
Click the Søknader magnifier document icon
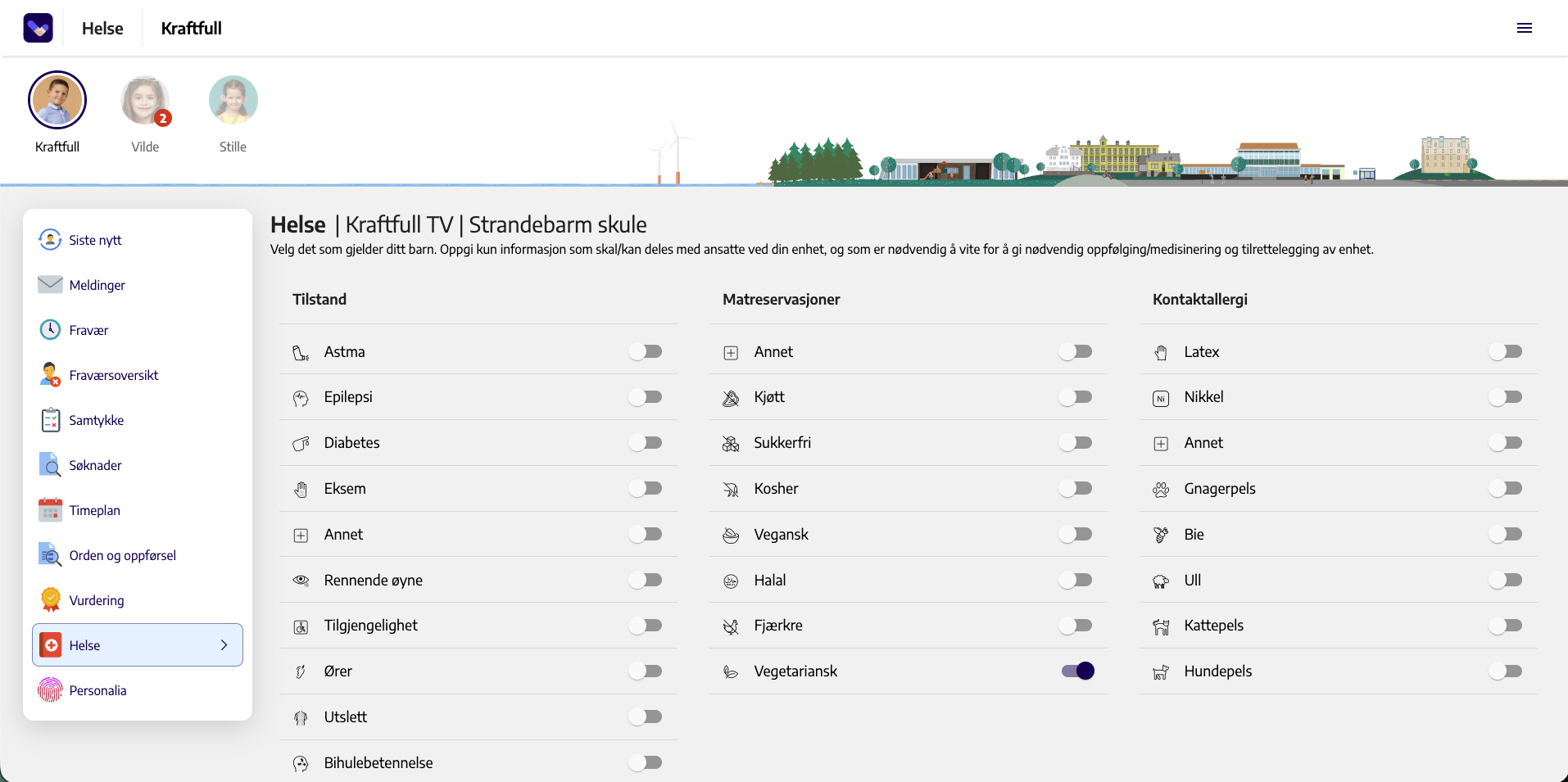pos(50,464)
